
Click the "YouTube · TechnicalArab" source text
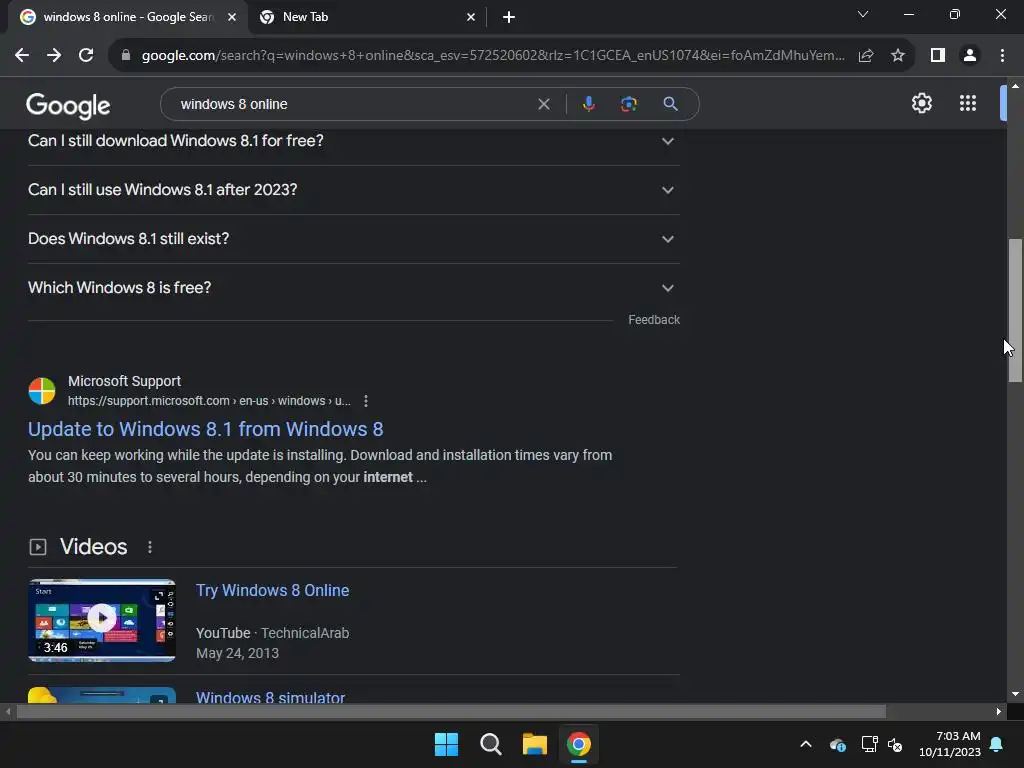(272, 633)
